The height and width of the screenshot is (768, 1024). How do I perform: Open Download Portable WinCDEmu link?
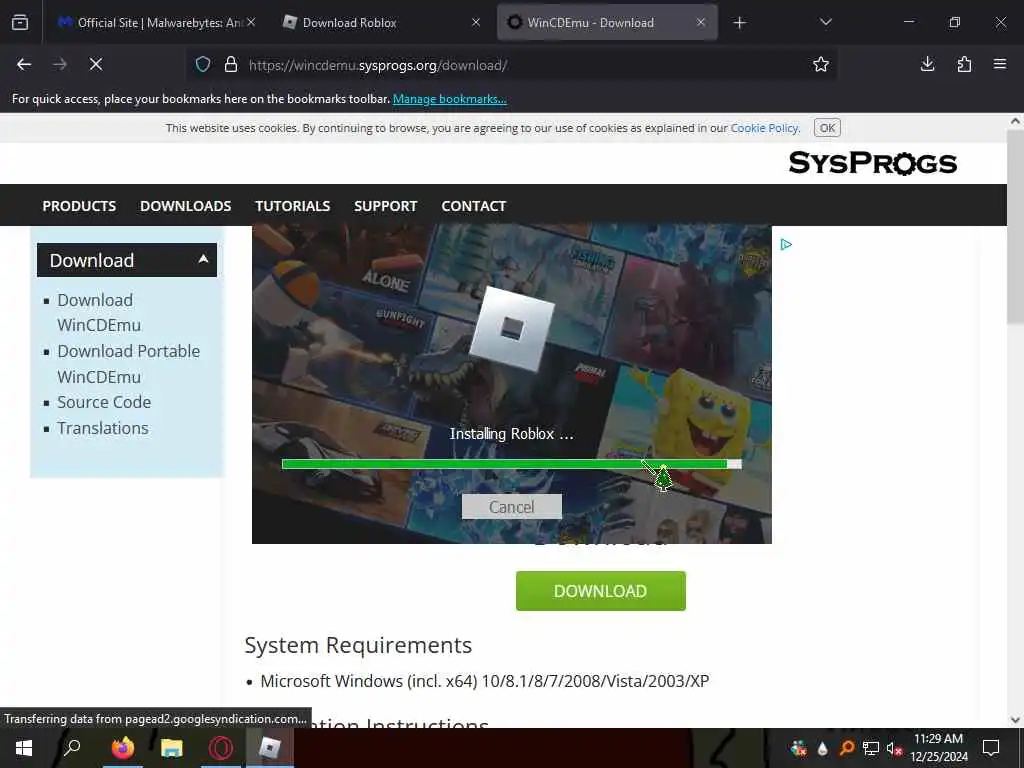coord(129,364)
